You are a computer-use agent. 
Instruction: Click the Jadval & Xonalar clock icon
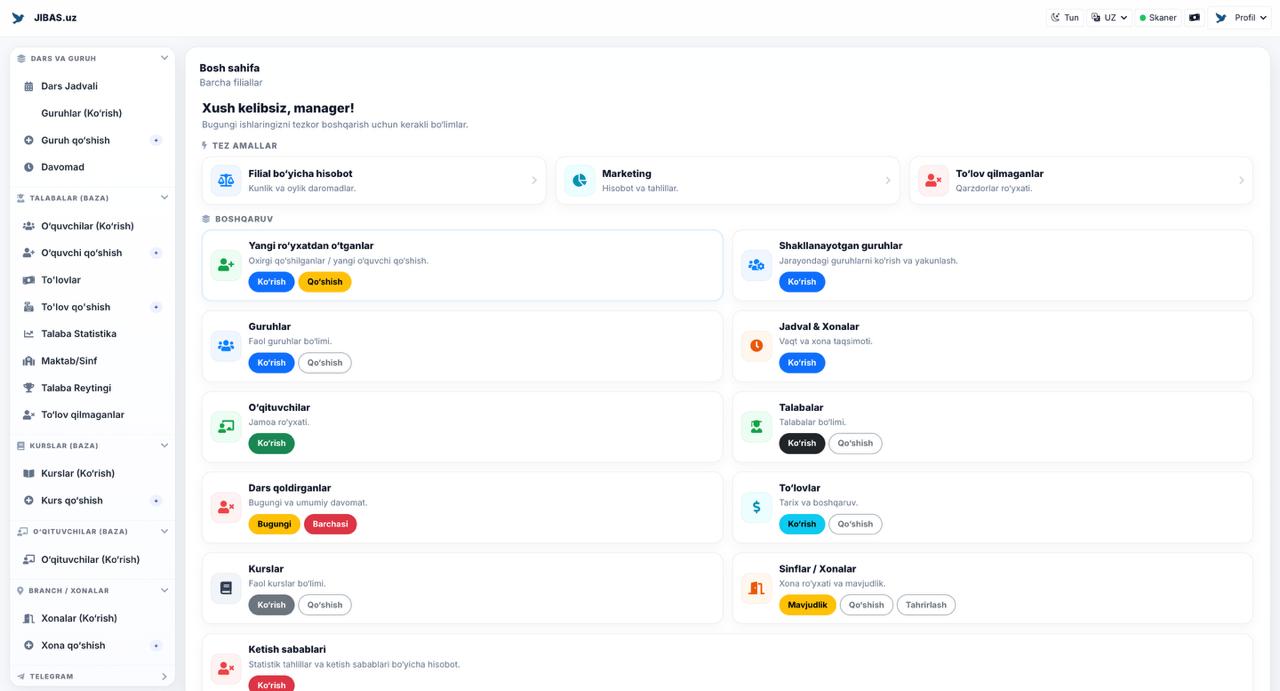click(x=756, y=346)
